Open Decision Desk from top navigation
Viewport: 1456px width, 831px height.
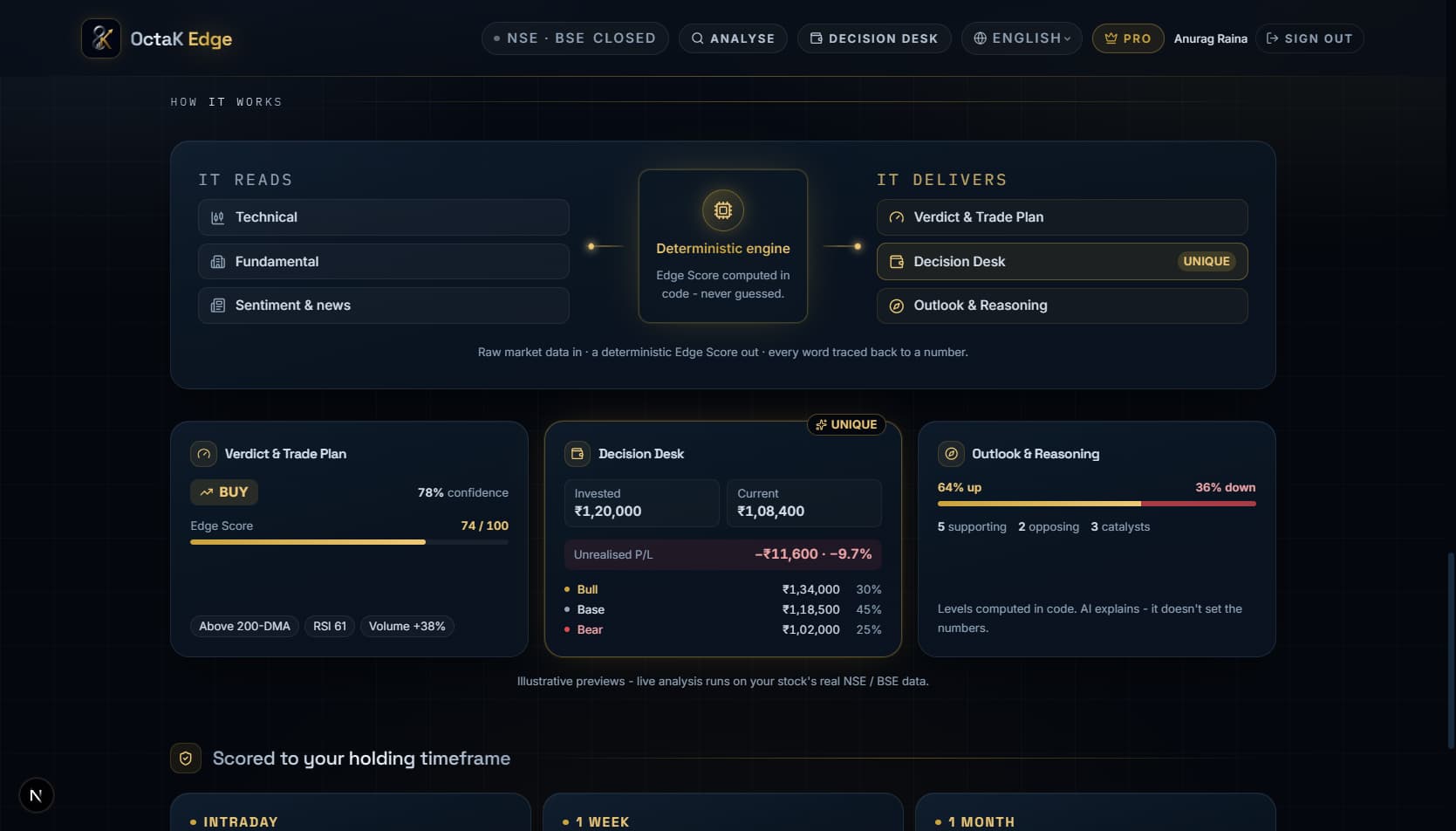[874, 38]
